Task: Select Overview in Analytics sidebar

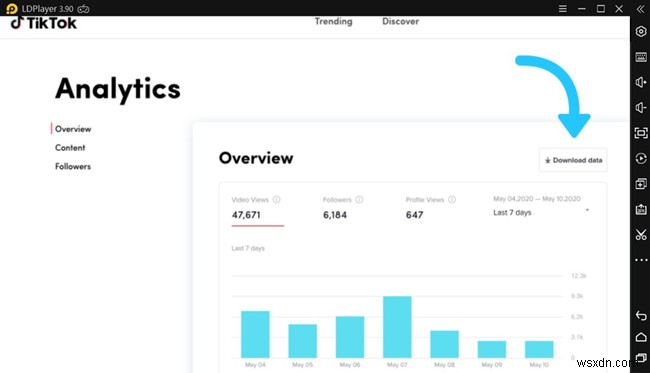Action: [x=73, y=129]
